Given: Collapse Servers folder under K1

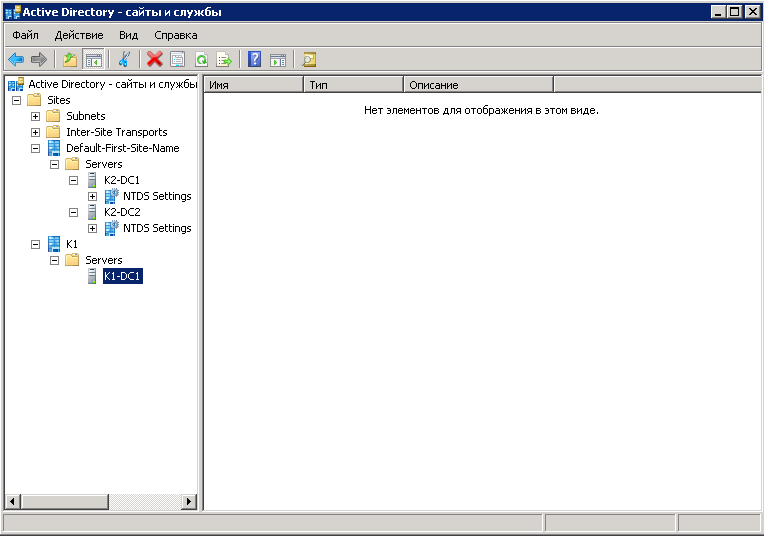Looking at the screenshot, I should click(x=55, y=261).
